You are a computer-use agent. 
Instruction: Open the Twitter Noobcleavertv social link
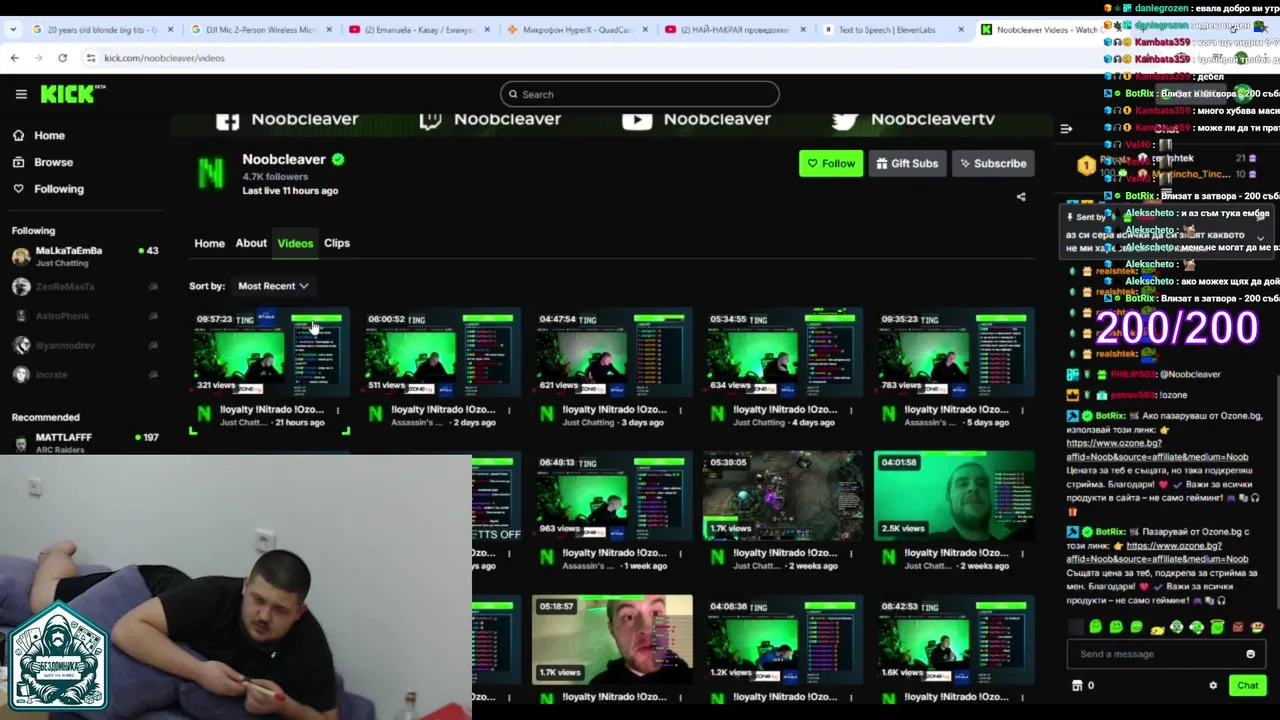(913, 119)
